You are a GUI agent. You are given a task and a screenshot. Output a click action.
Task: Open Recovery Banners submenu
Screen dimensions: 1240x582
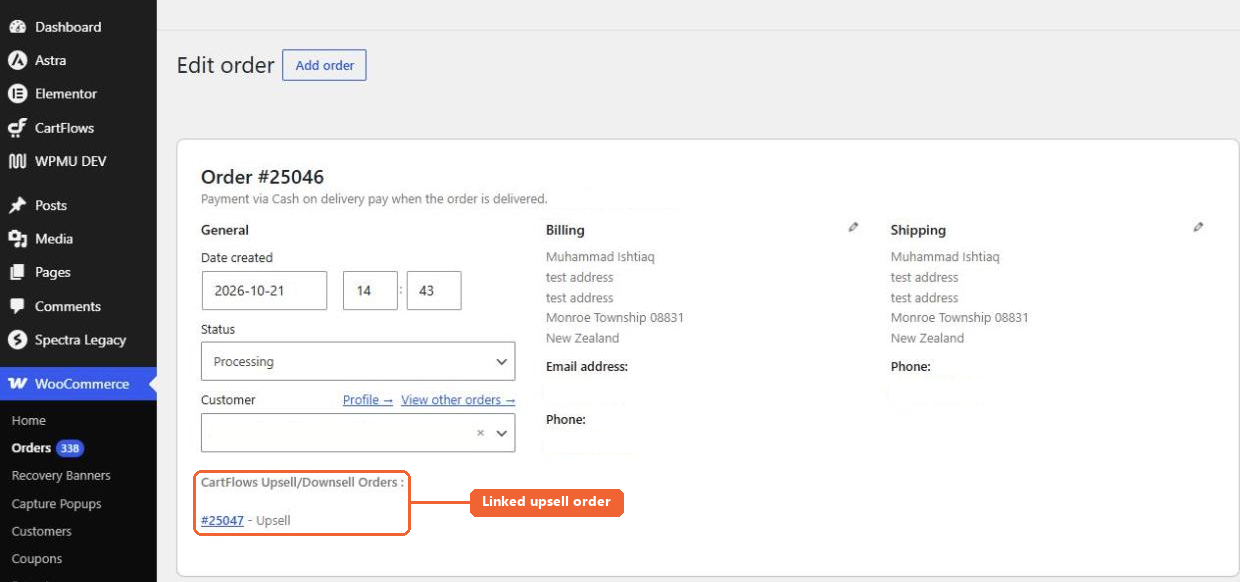point(61,476)
